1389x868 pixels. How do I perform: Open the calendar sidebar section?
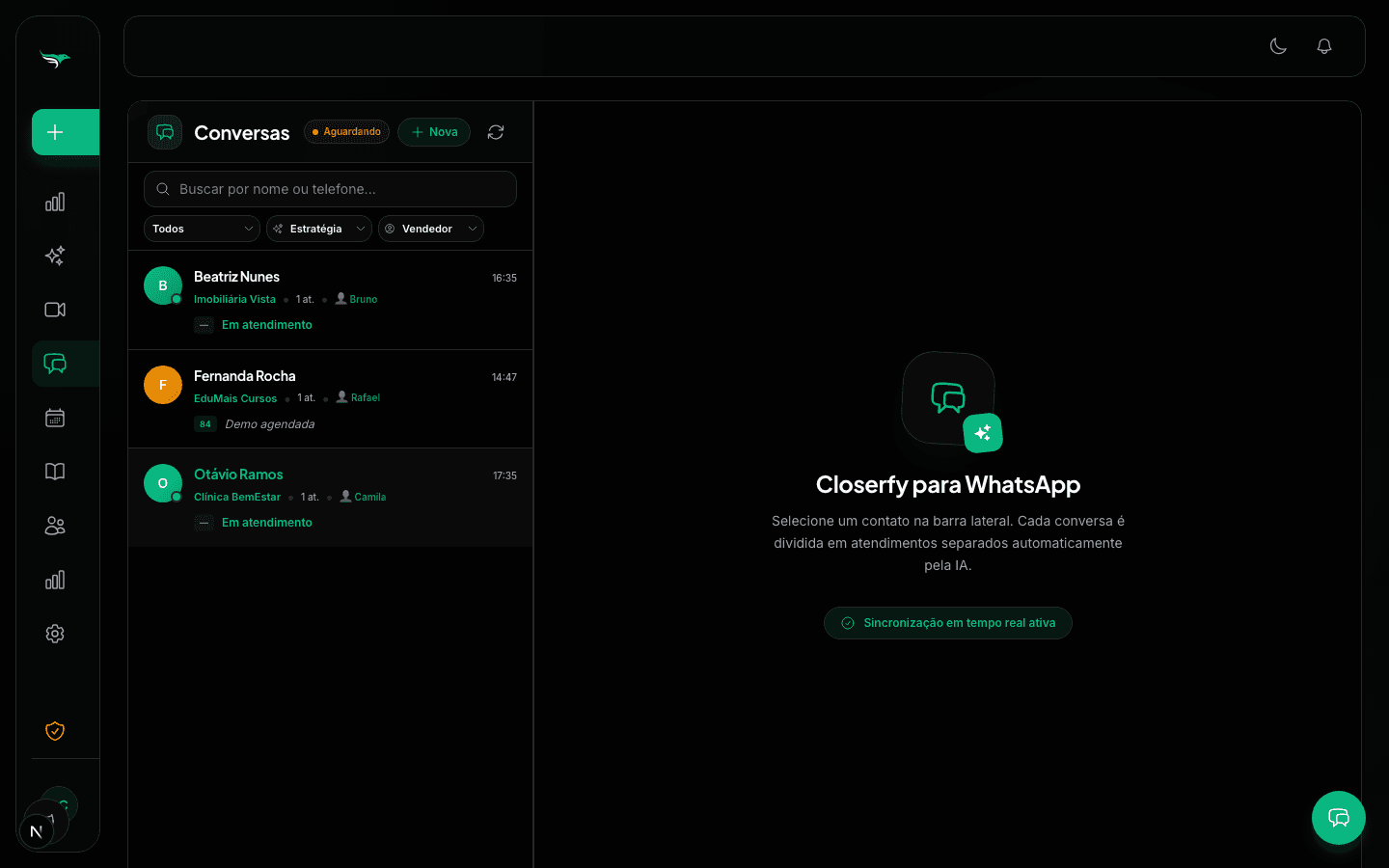pyautogui.click(x=55, y=418)
